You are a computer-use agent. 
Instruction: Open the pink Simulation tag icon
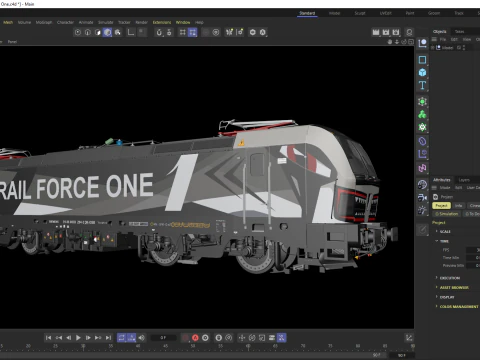tap(422, 168)
